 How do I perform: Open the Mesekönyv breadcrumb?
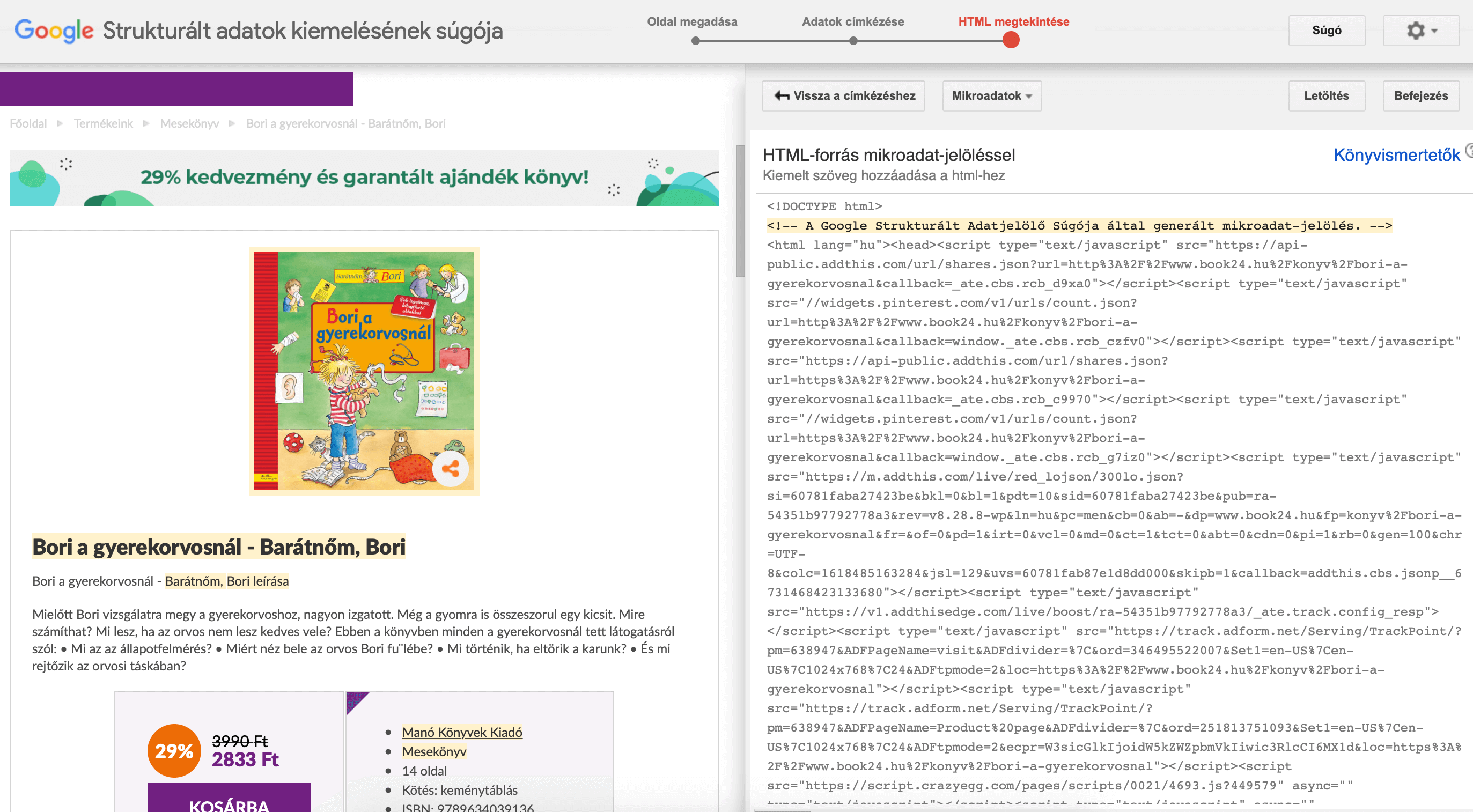(x=189, y=123)
